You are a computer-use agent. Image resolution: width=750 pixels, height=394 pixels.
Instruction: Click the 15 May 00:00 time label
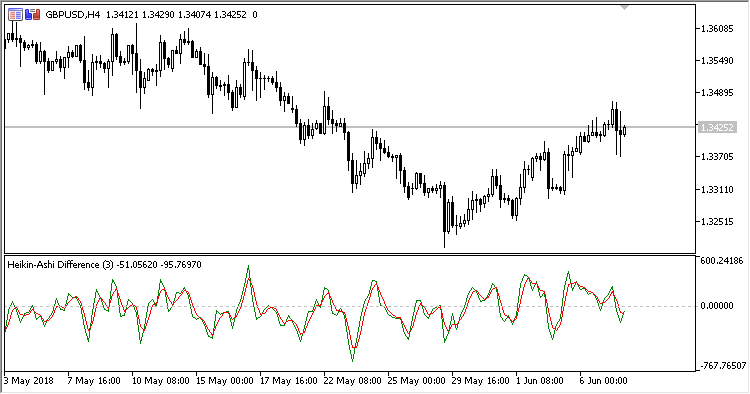[224, 381]
